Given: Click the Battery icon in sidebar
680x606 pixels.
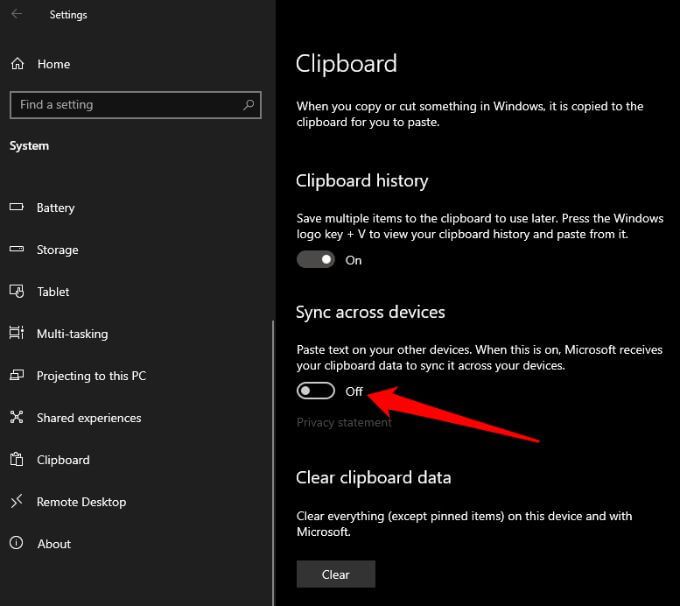Looking at the screenshot, I should [x=16, y=207].
